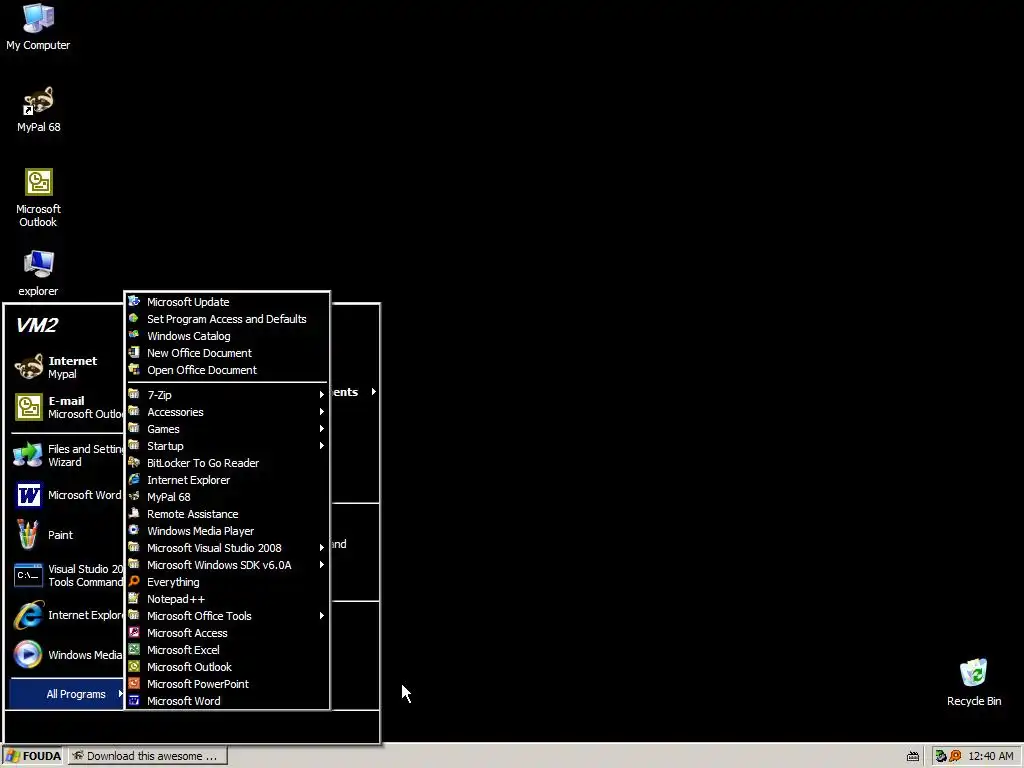Click Set Program Access and Defaults icon
Screen dimensions: 1024x768
click(134, 318)
